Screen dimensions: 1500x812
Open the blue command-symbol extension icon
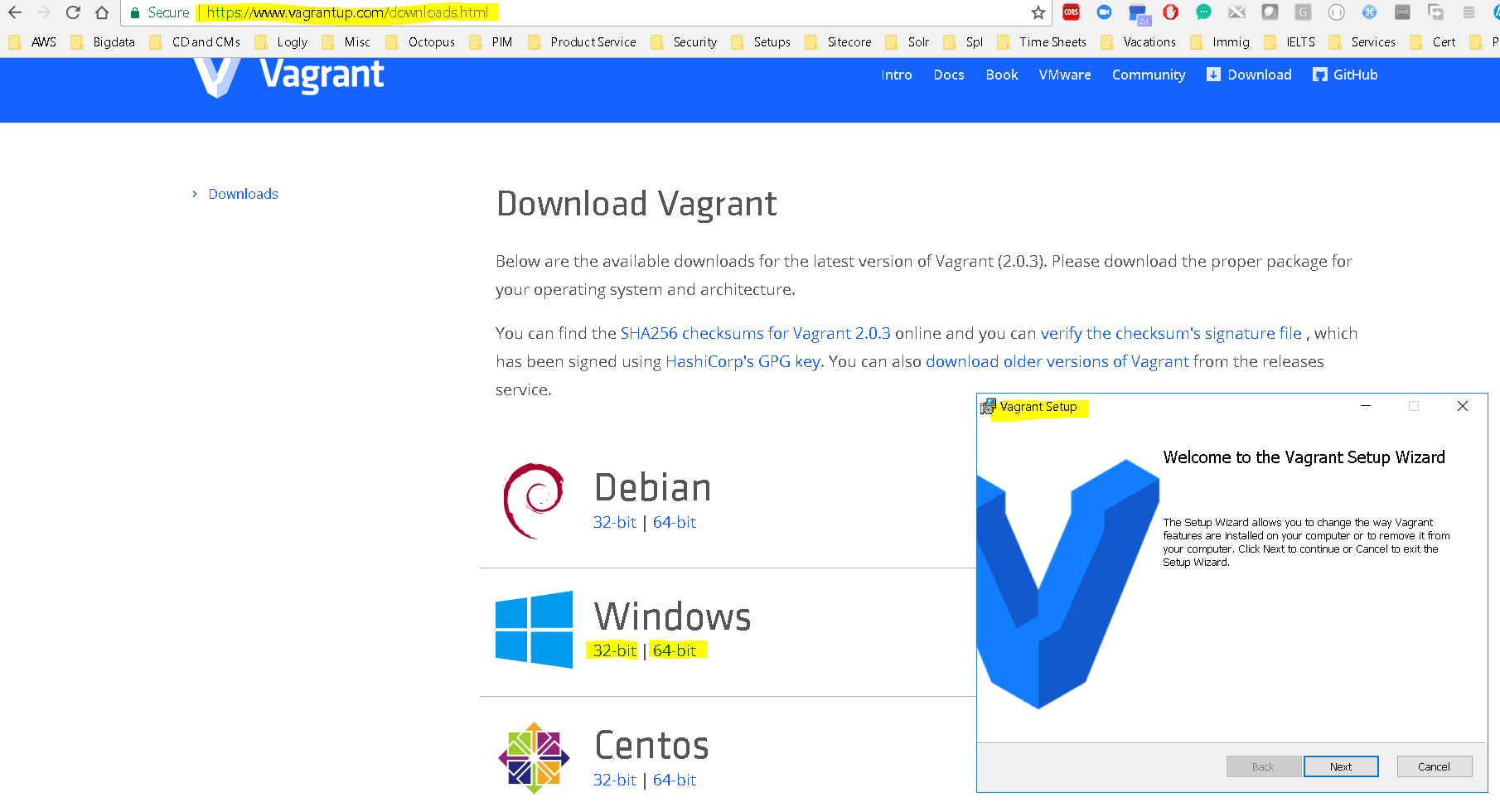[1369, 12]
